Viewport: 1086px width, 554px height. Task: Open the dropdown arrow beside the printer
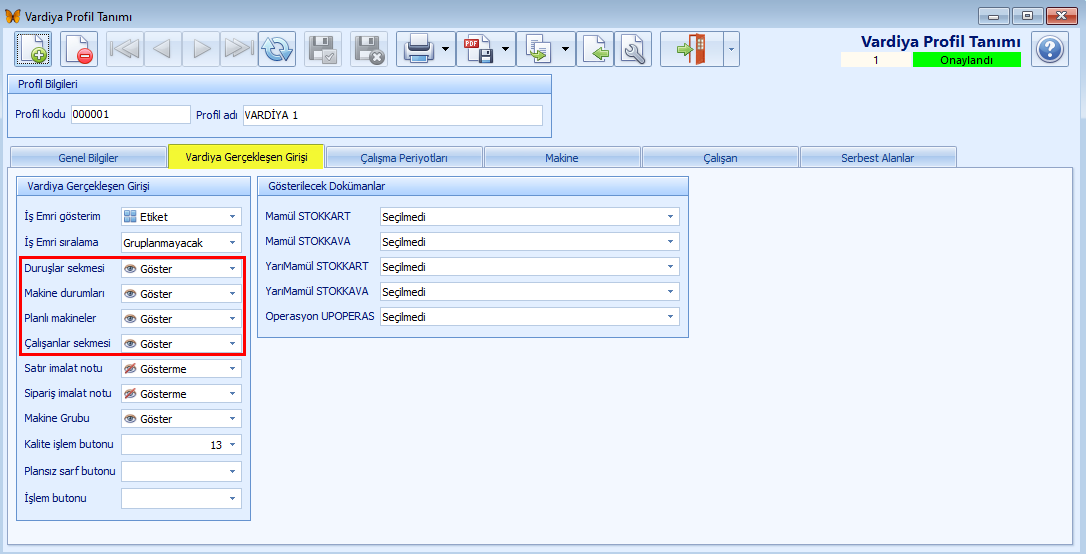pos(444,49)
